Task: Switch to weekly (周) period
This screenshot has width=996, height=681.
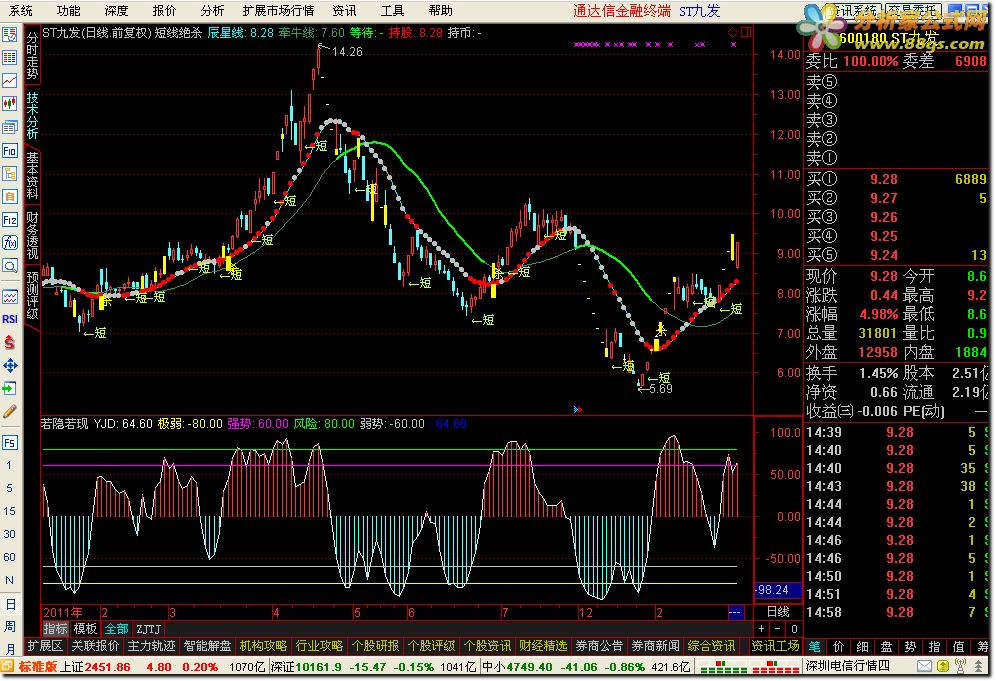Action: pyautogui.click(x=10, y=626)
